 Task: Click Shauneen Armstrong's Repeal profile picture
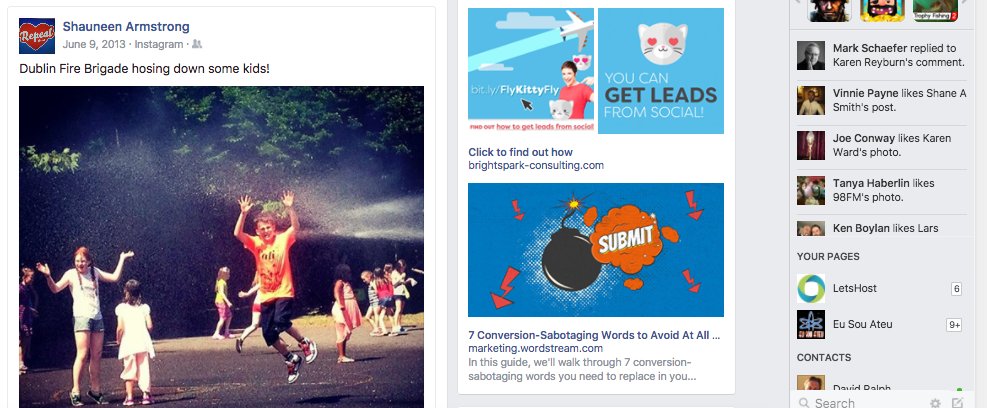[37, 36]
